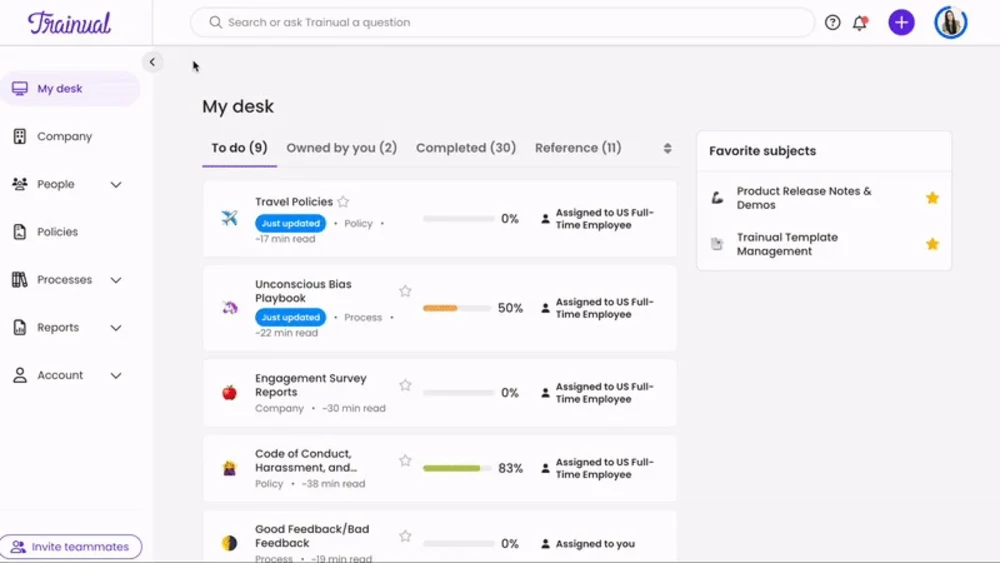Click the "Assigned to you" label
This screenshot has width=1000, height=563.
tap(595, 544)
